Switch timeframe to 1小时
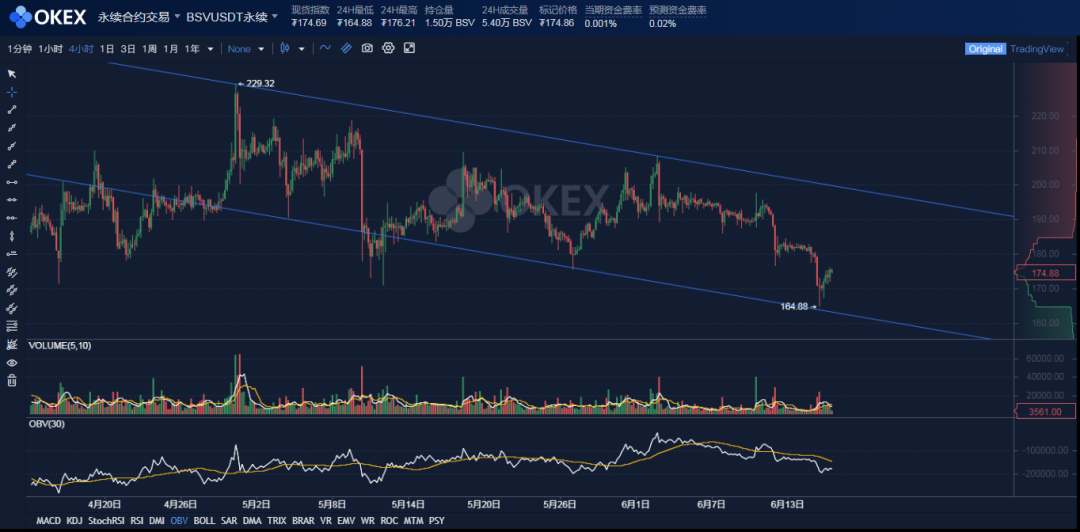 50,49
